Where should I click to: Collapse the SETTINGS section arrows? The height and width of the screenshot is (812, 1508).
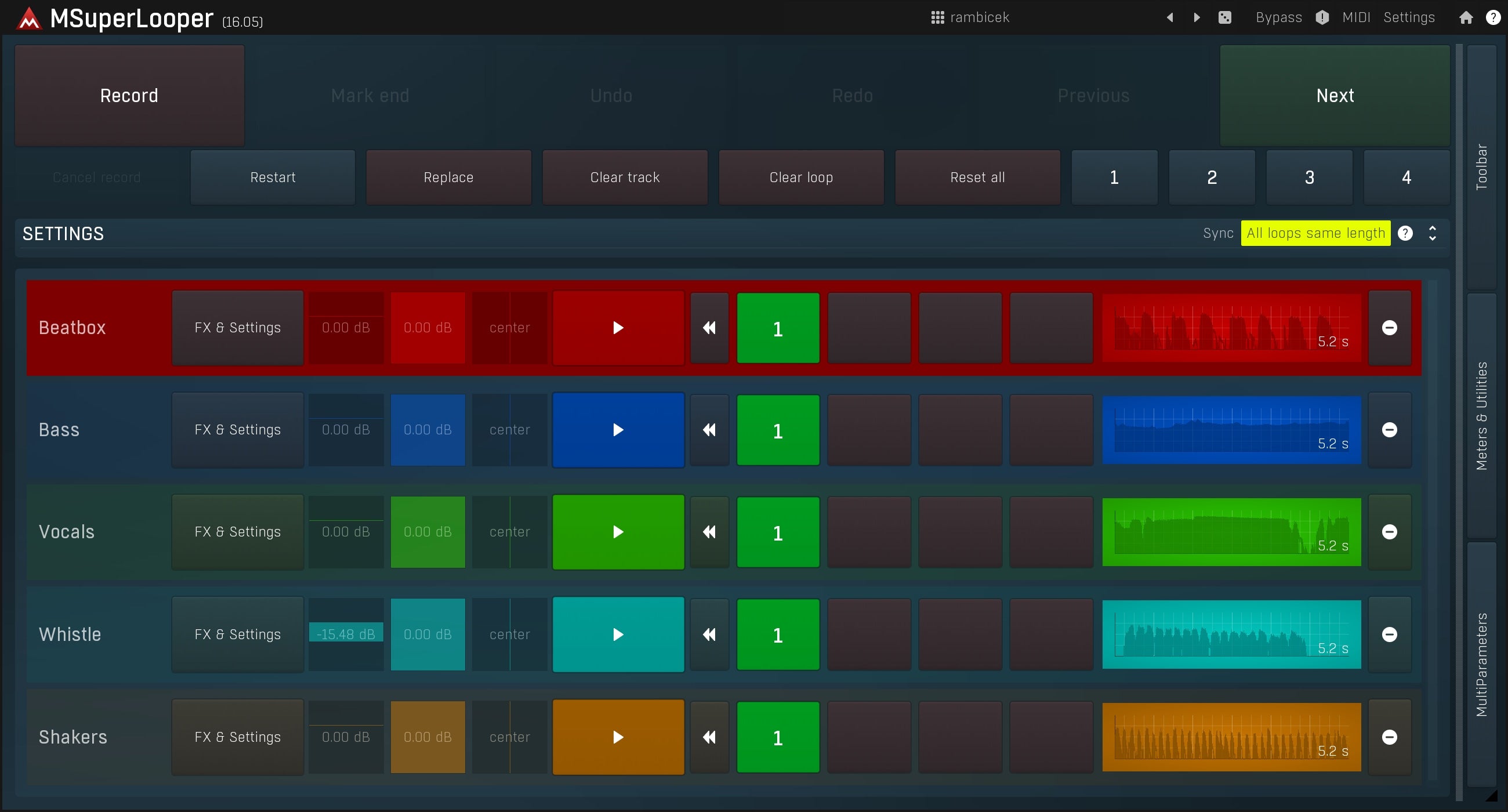[1432, 234]
